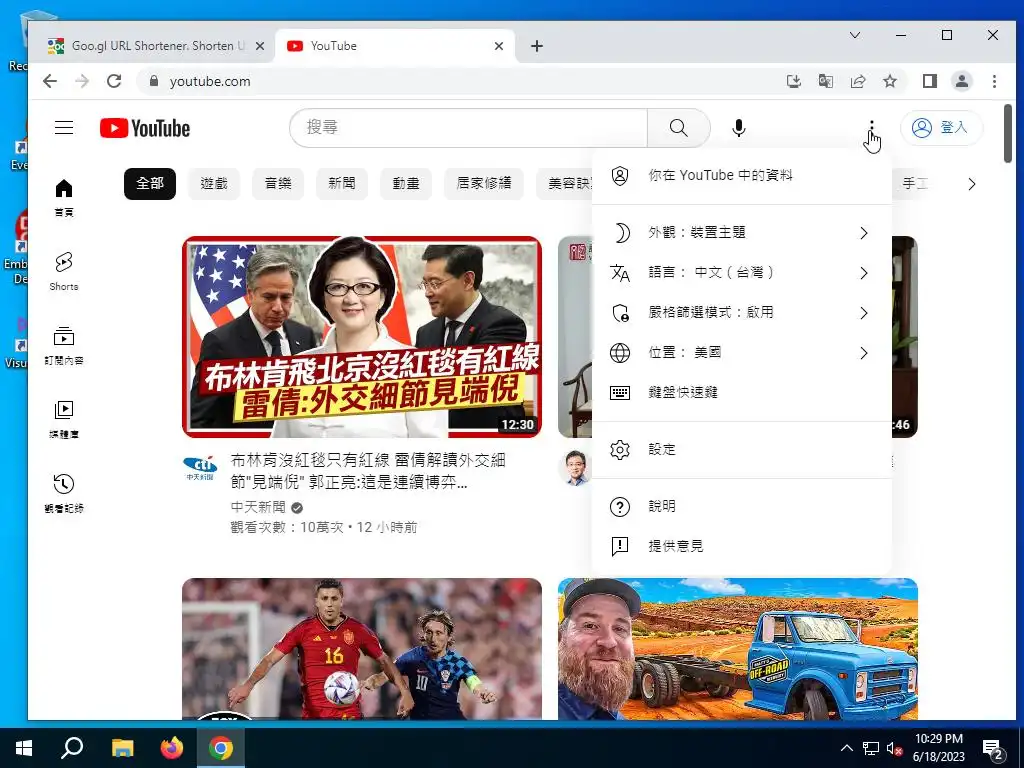Screen dimensions: 1024x768
Task: Click the muted volume tray icon
Action: pyautogui.click(x=895, y=748)
